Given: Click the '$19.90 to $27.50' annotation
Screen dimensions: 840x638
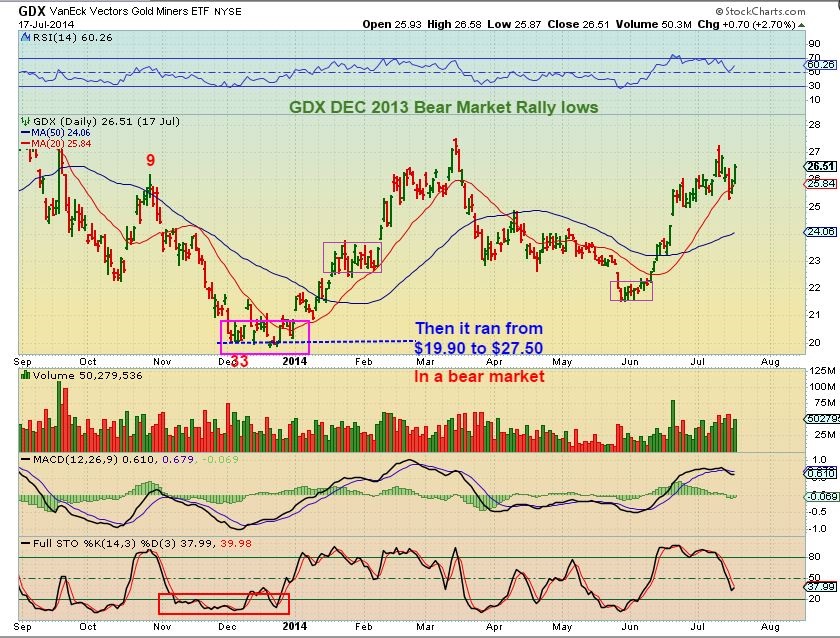Looking at the screenshot, I should pyautogui.click(x=479, y=348).
